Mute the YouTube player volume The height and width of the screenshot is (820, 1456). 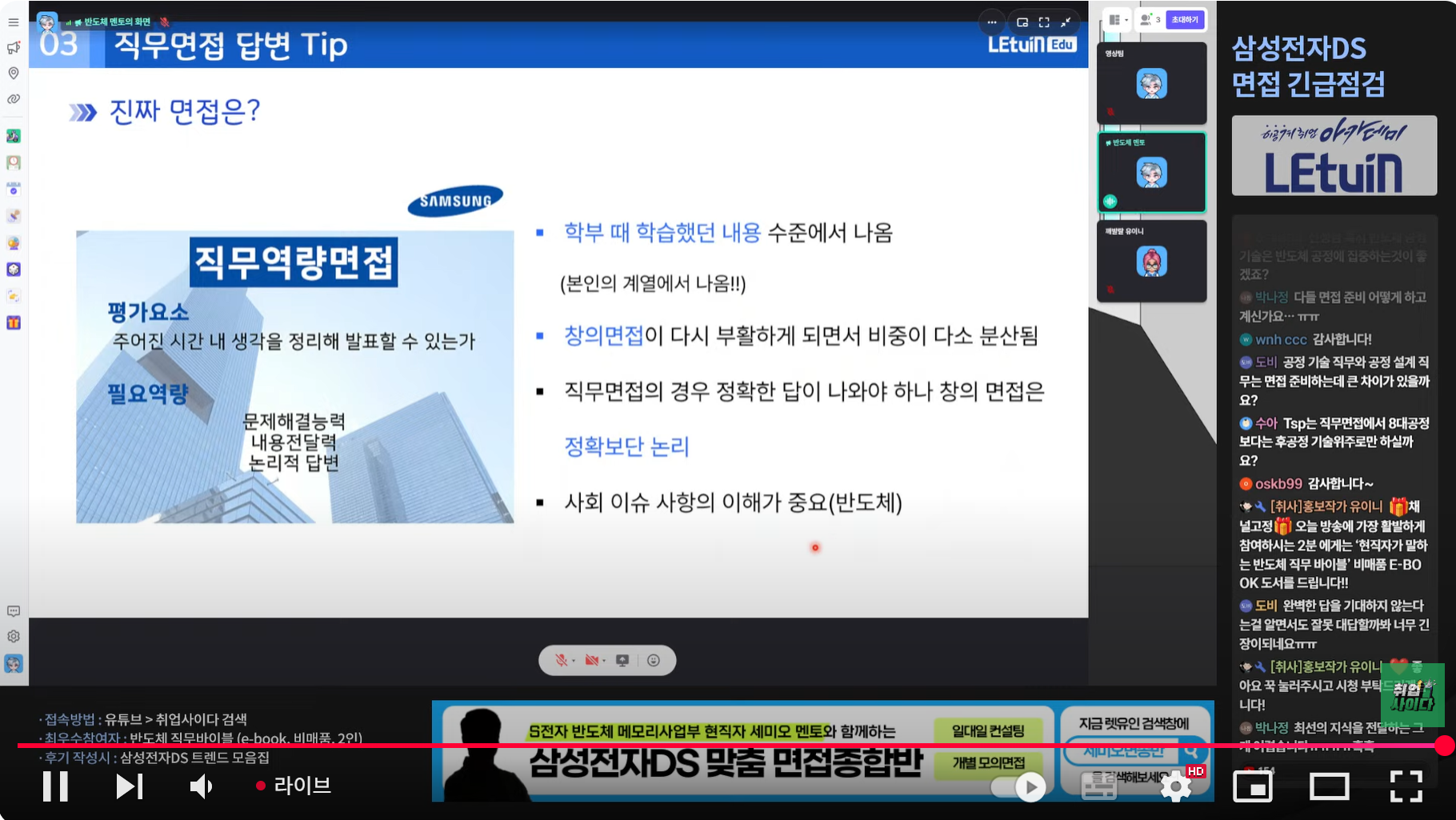[x=201, y=786]
